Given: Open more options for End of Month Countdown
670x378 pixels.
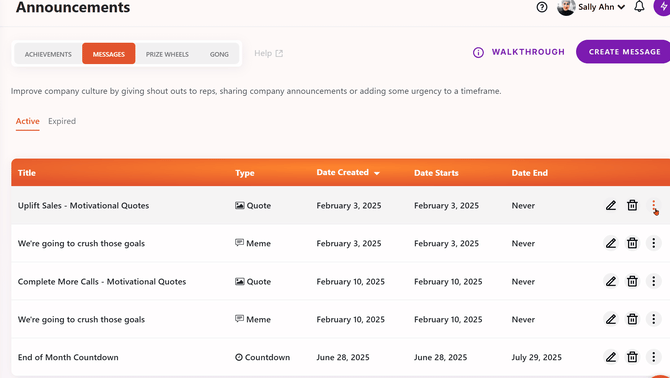Looking at the screenshot, I should click(x=653, y=357).
